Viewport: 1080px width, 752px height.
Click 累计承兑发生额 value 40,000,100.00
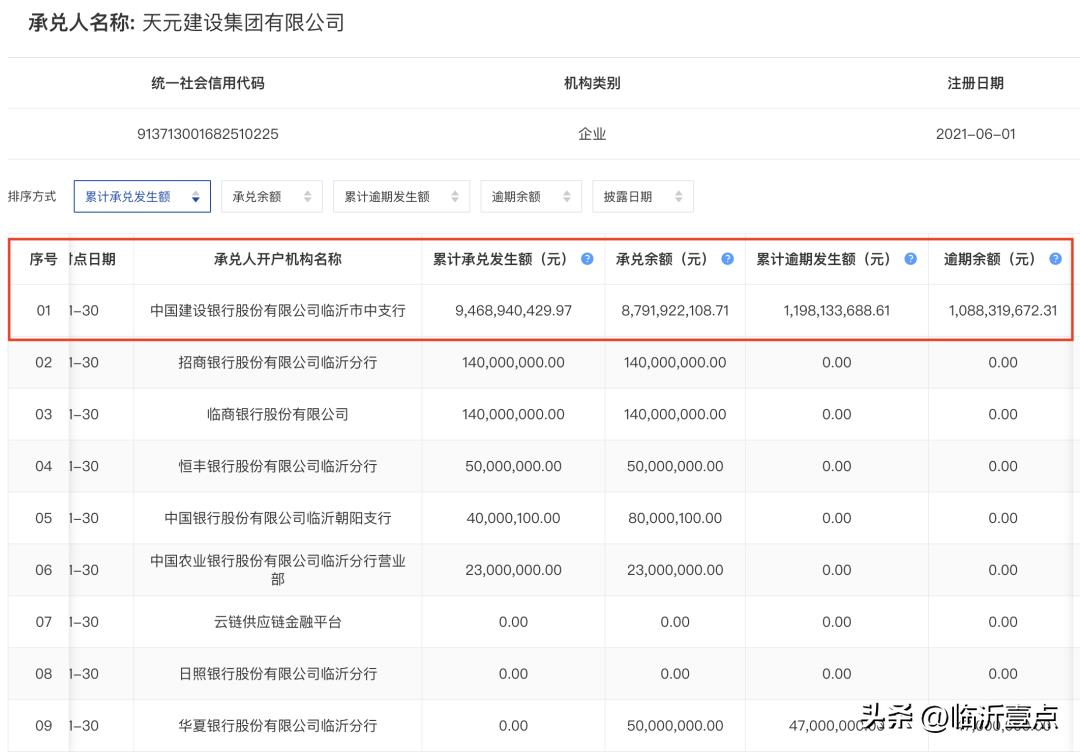point(513,518)
